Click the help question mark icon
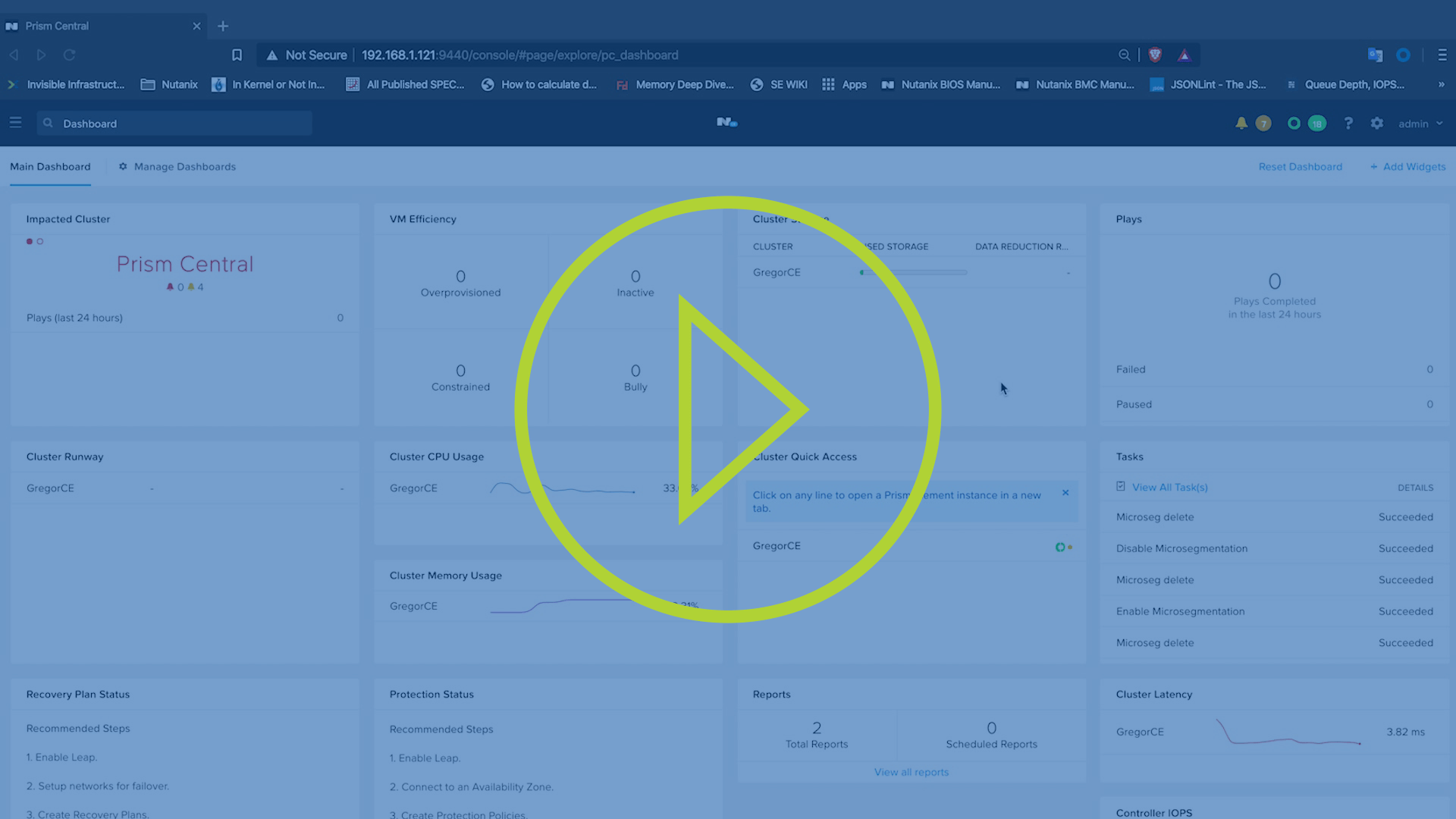Viewport: 1456px width, 819px height. [1348, 123]
